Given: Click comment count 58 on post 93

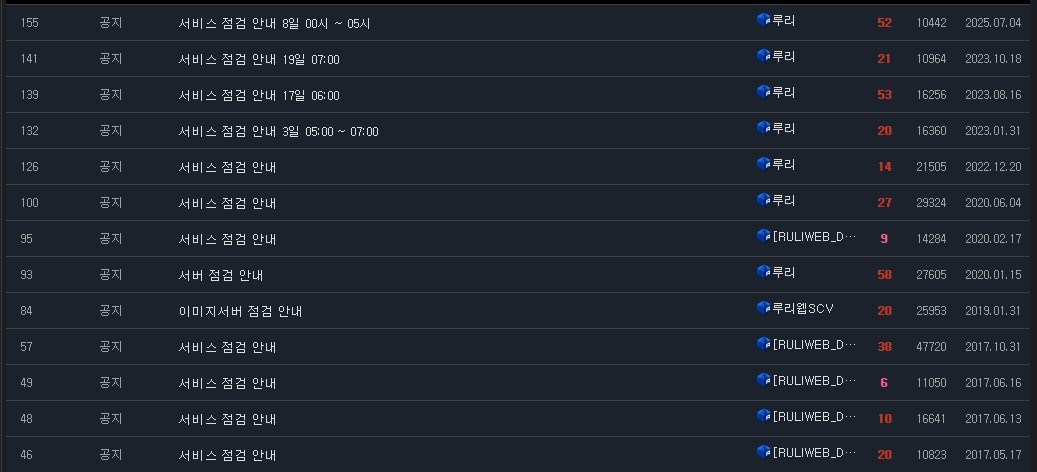Looking at the screenshot, I should pyautogui.click(x=884, y=274).
